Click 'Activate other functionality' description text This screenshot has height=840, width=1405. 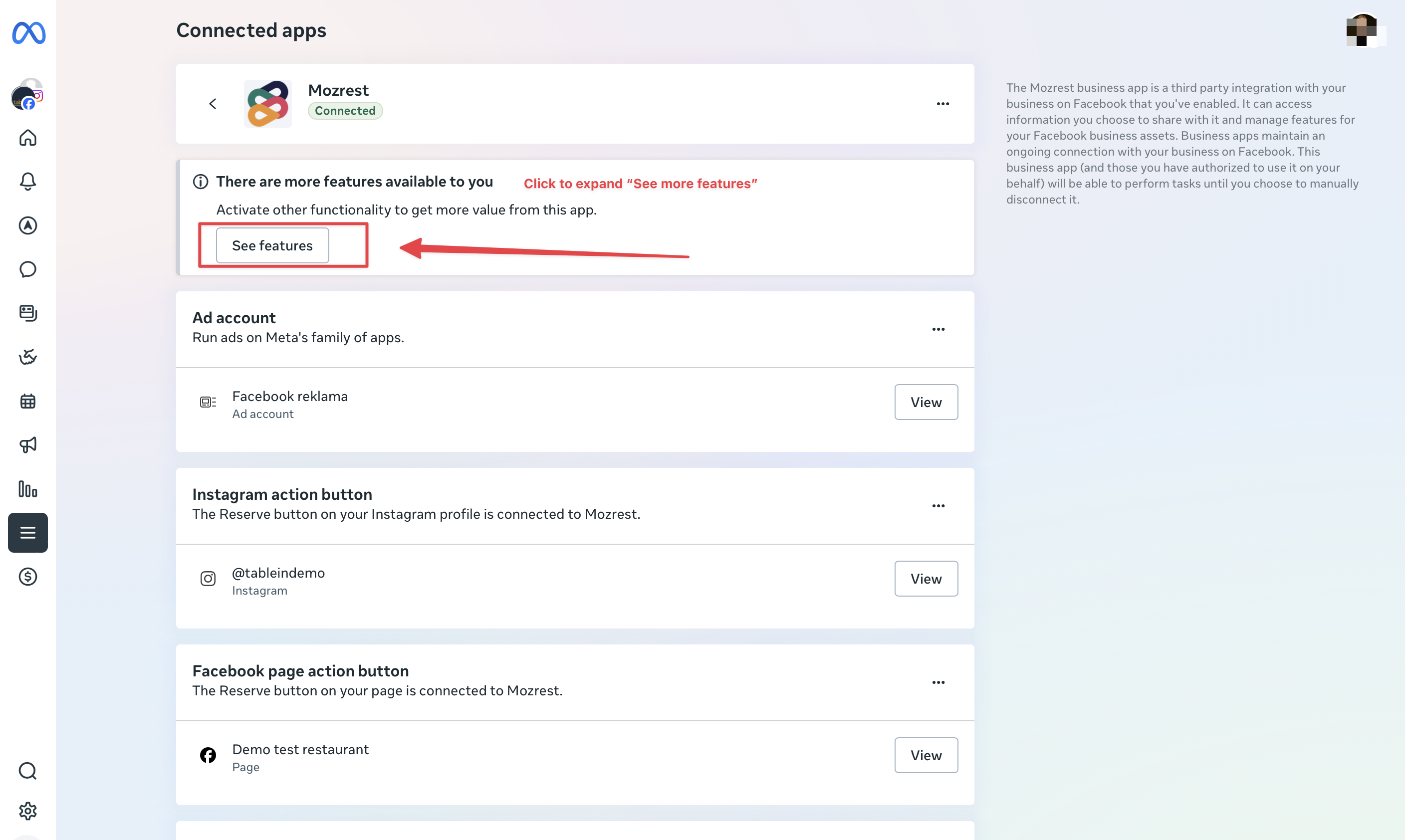(x=407, y=210)
